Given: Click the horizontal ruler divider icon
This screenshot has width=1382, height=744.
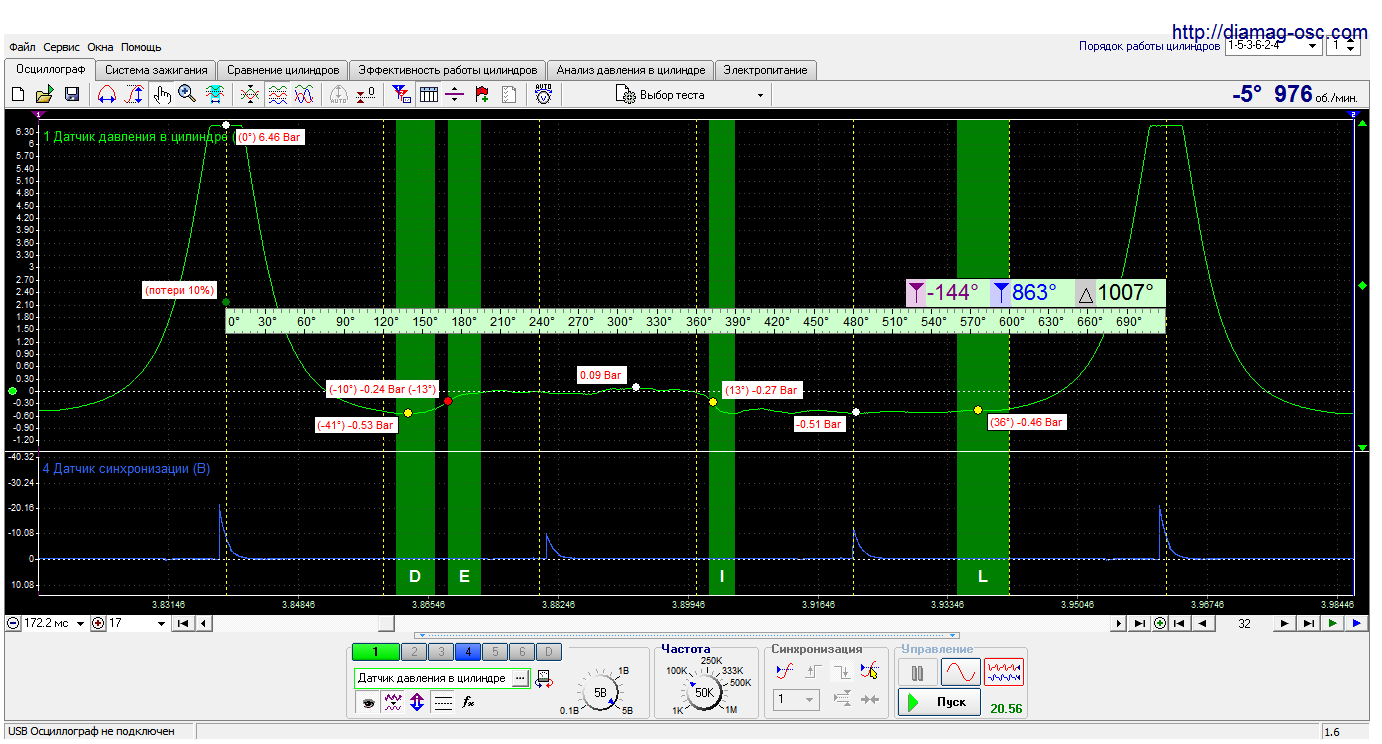Looking at the screenshot, I should click(x=455, y=95).
